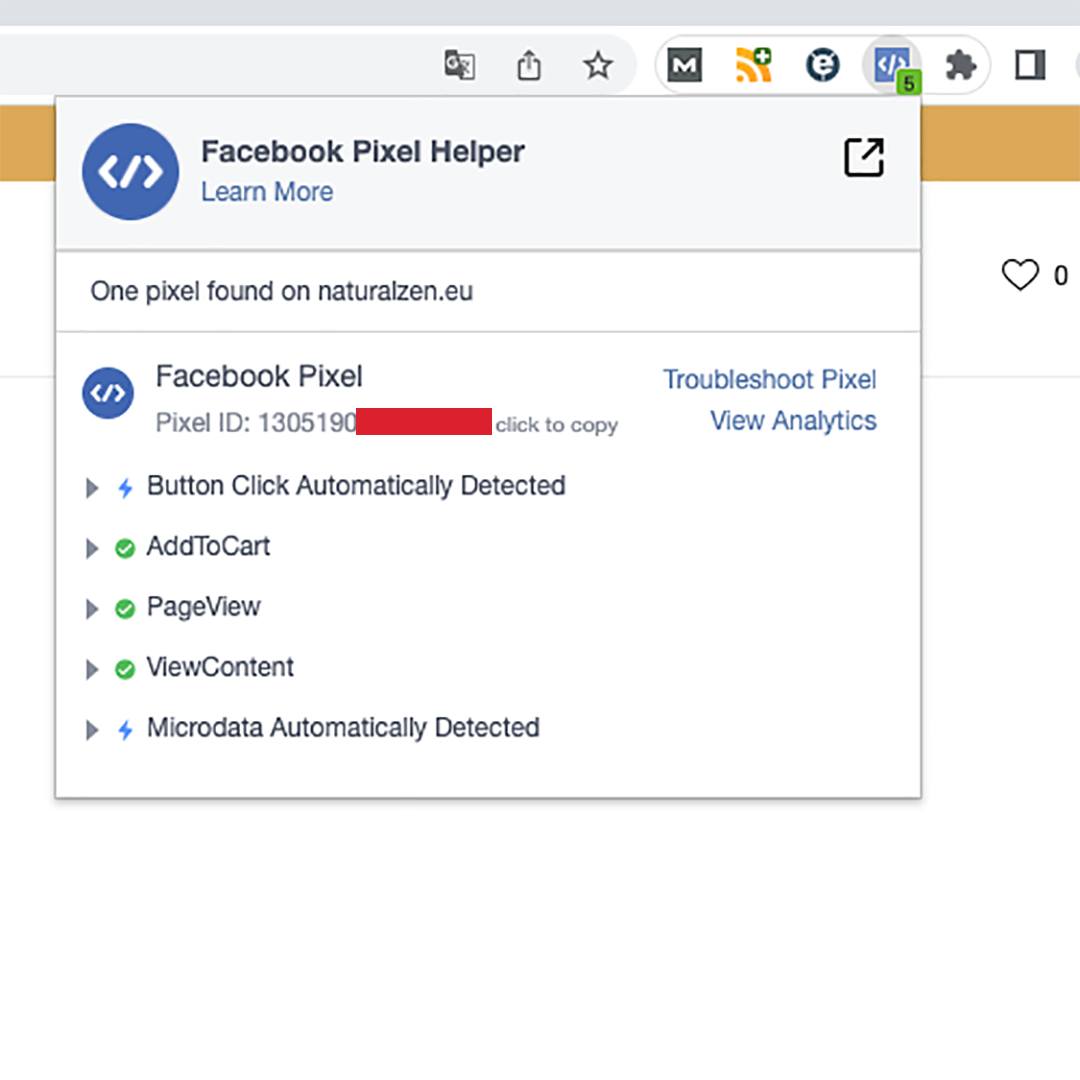
Task: Click the green check next to AddToCart
Action: tap(125, 548)
